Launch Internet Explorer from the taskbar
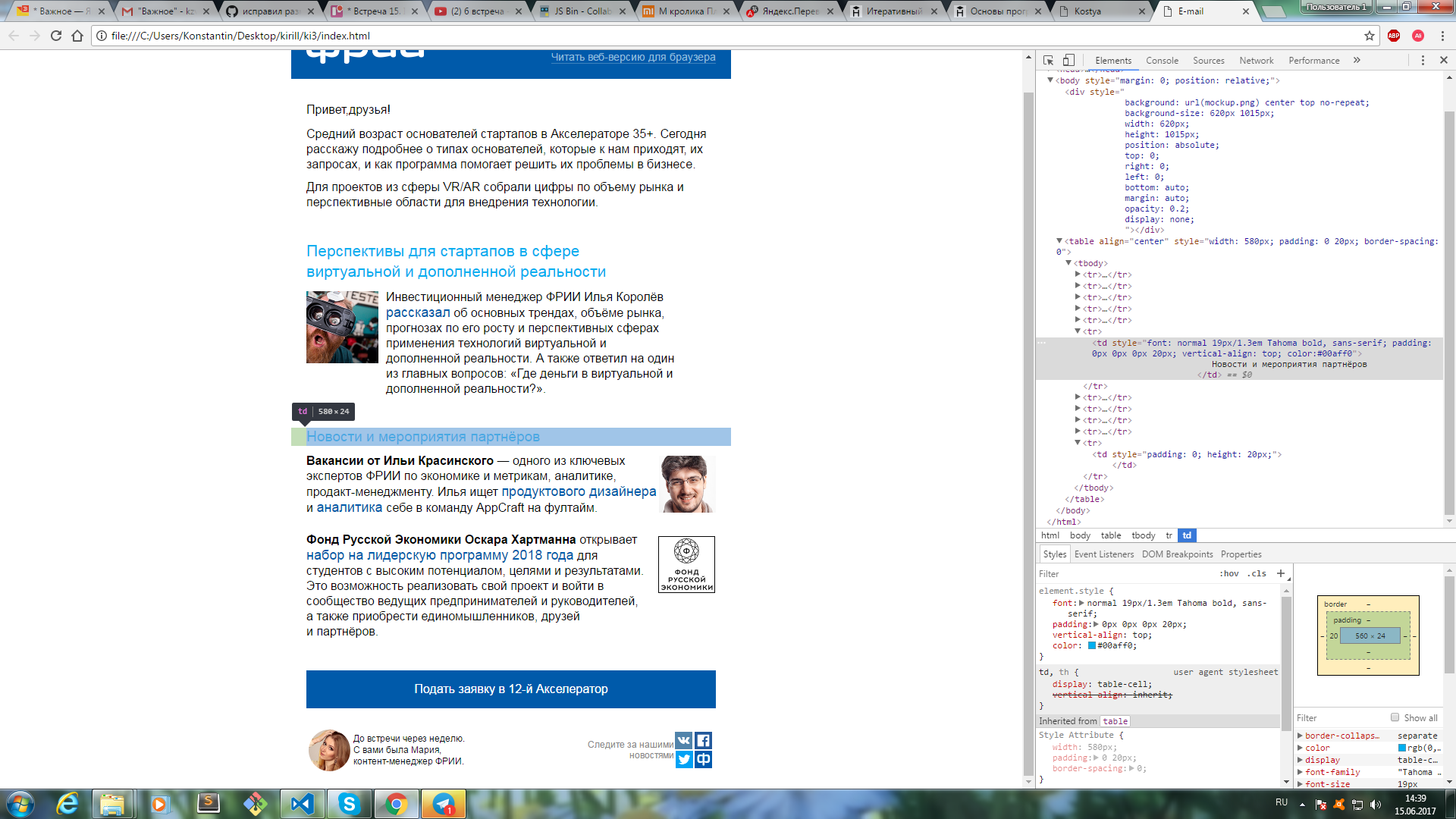 click(x=68, y=804)
